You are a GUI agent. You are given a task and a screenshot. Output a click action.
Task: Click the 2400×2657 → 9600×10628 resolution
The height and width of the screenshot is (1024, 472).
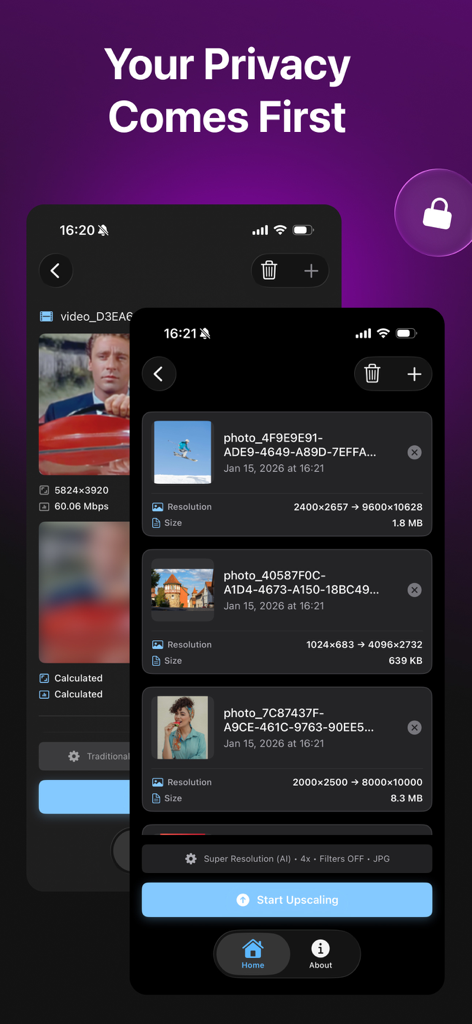(358, 507)
